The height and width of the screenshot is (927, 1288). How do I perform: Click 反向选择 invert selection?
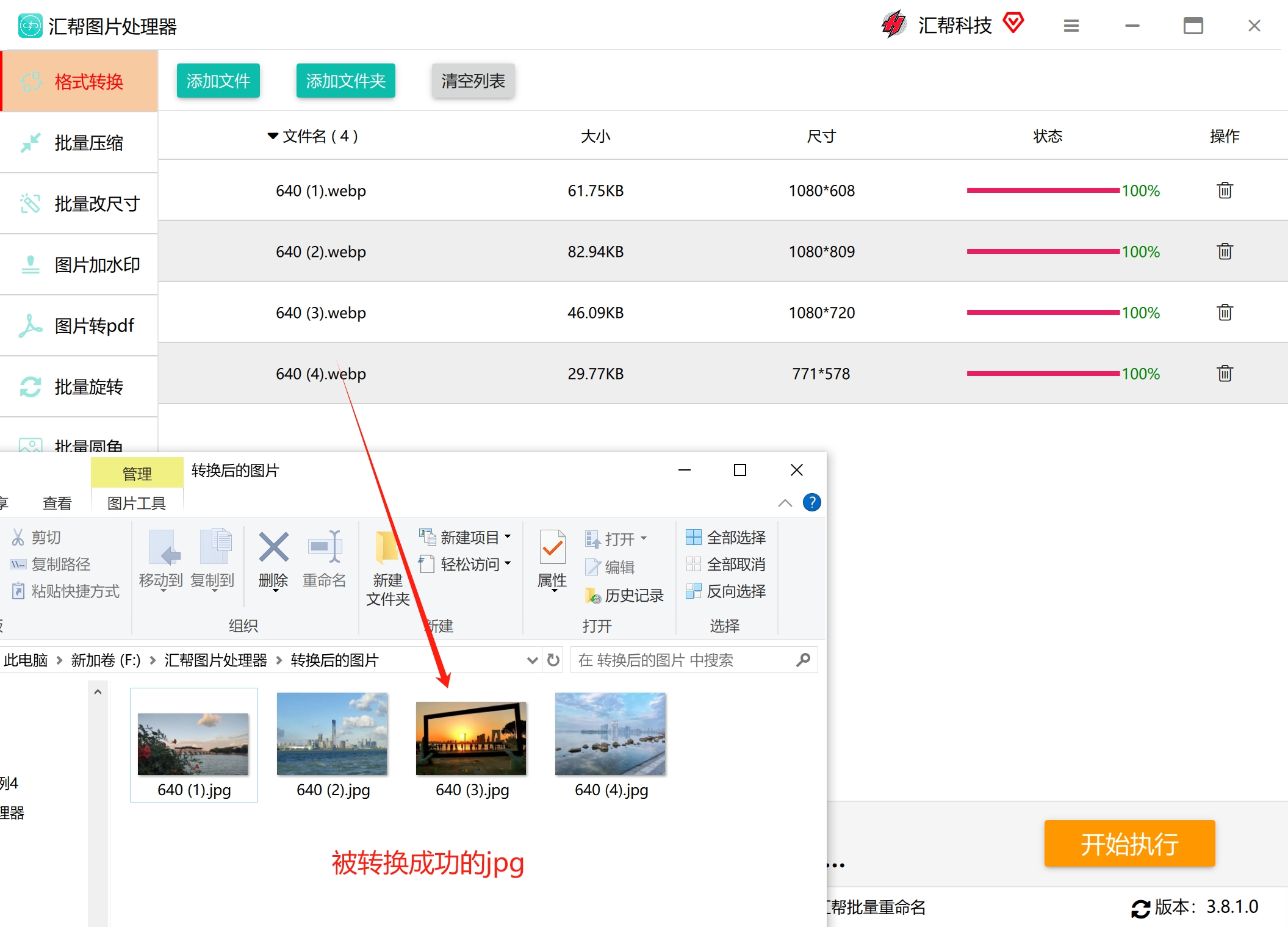pyautogui.click(x=726, y=591)
